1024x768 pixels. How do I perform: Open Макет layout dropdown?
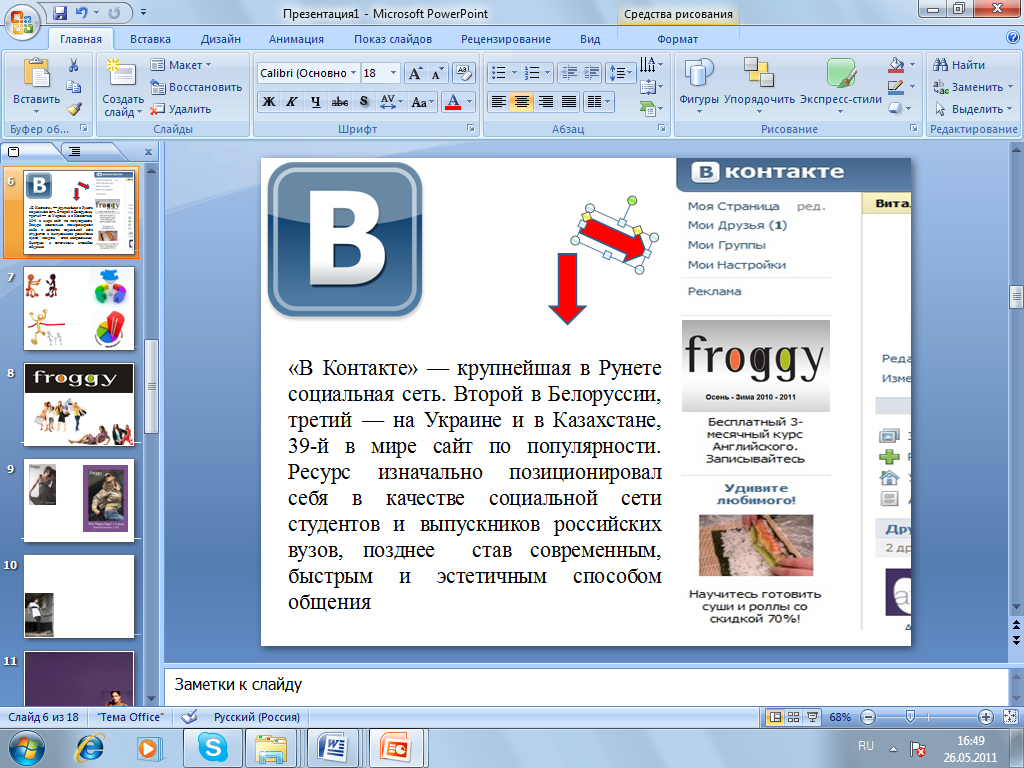tap(181, 65)
